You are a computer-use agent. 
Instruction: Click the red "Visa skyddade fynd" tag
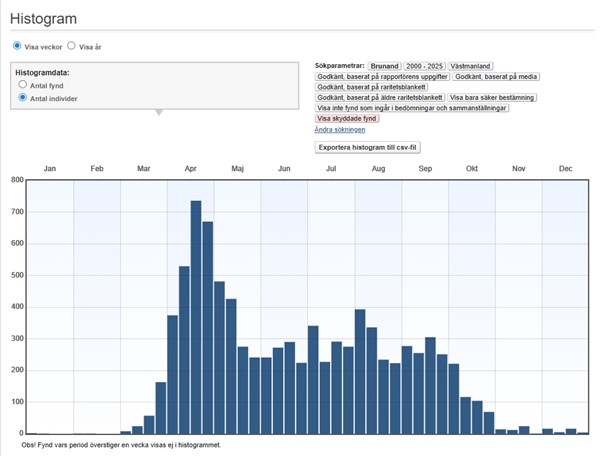(x=347, y=118)
